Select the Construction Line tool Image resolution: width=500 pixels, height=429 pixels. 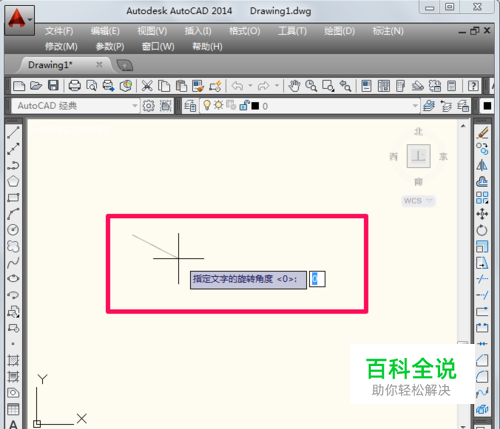tap(13, 149)
